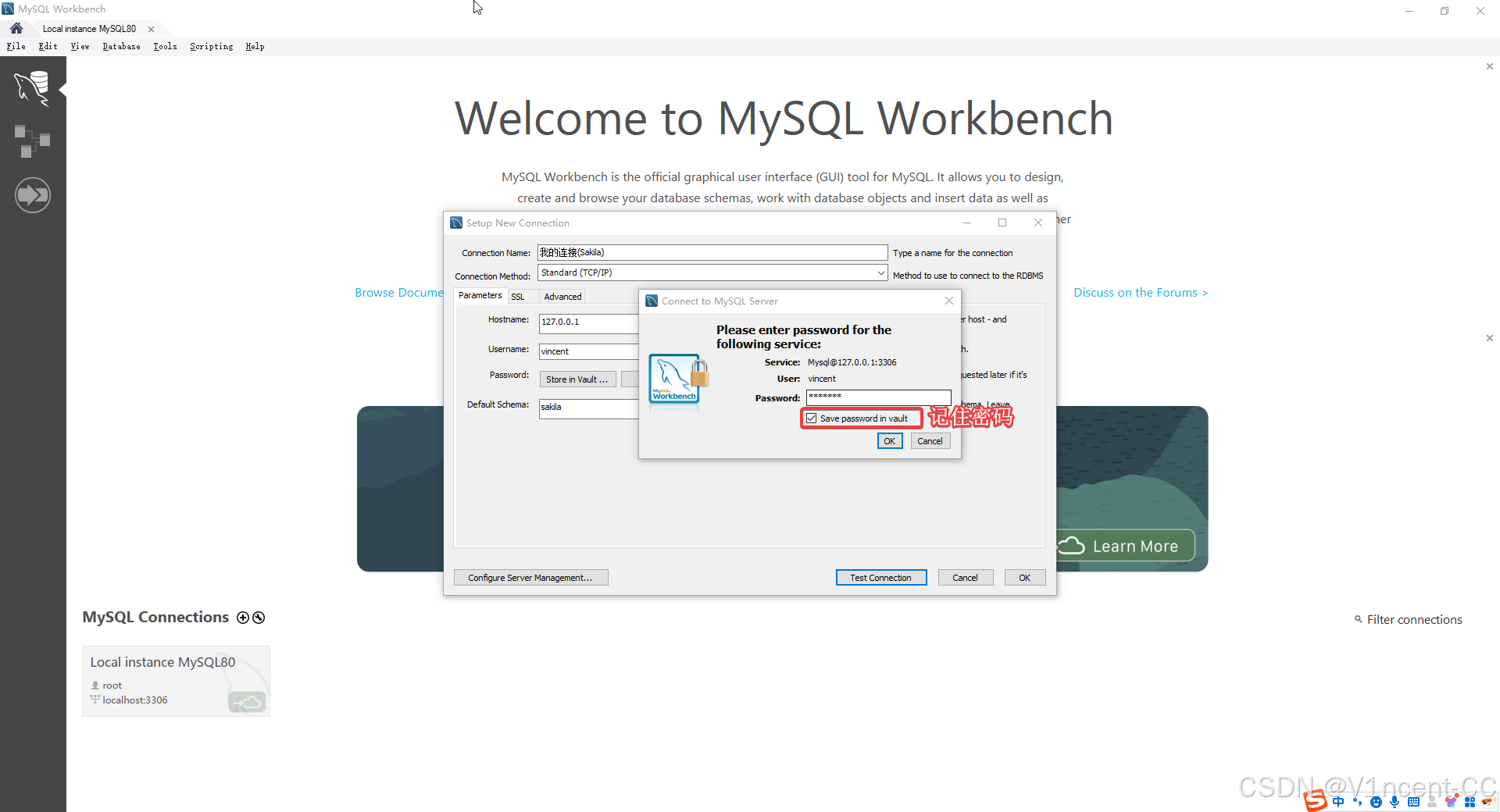Image resolution: width=1500 pixels, height=812 pixels.
Task: Open the Home tab icon
Action: (x=16, y=28)
